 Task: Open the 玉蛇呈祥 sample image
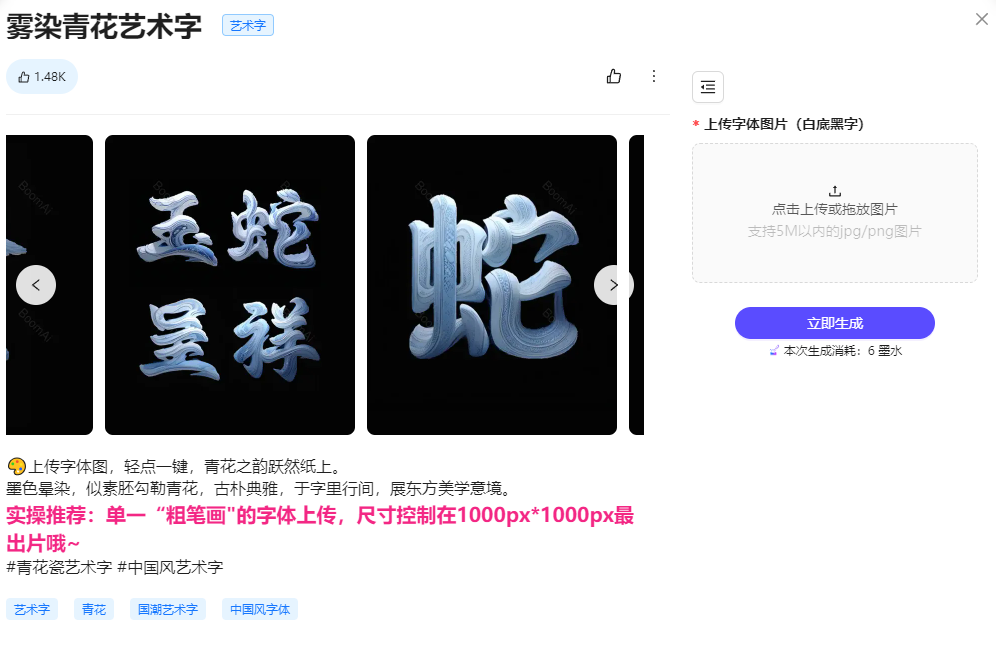(x=230, y=285)
